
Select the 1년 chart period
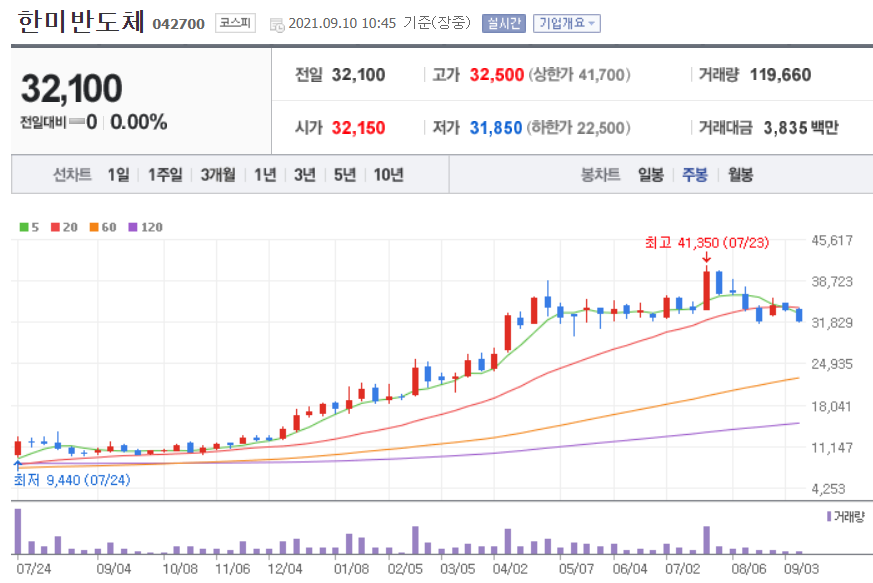click(266, 173)
